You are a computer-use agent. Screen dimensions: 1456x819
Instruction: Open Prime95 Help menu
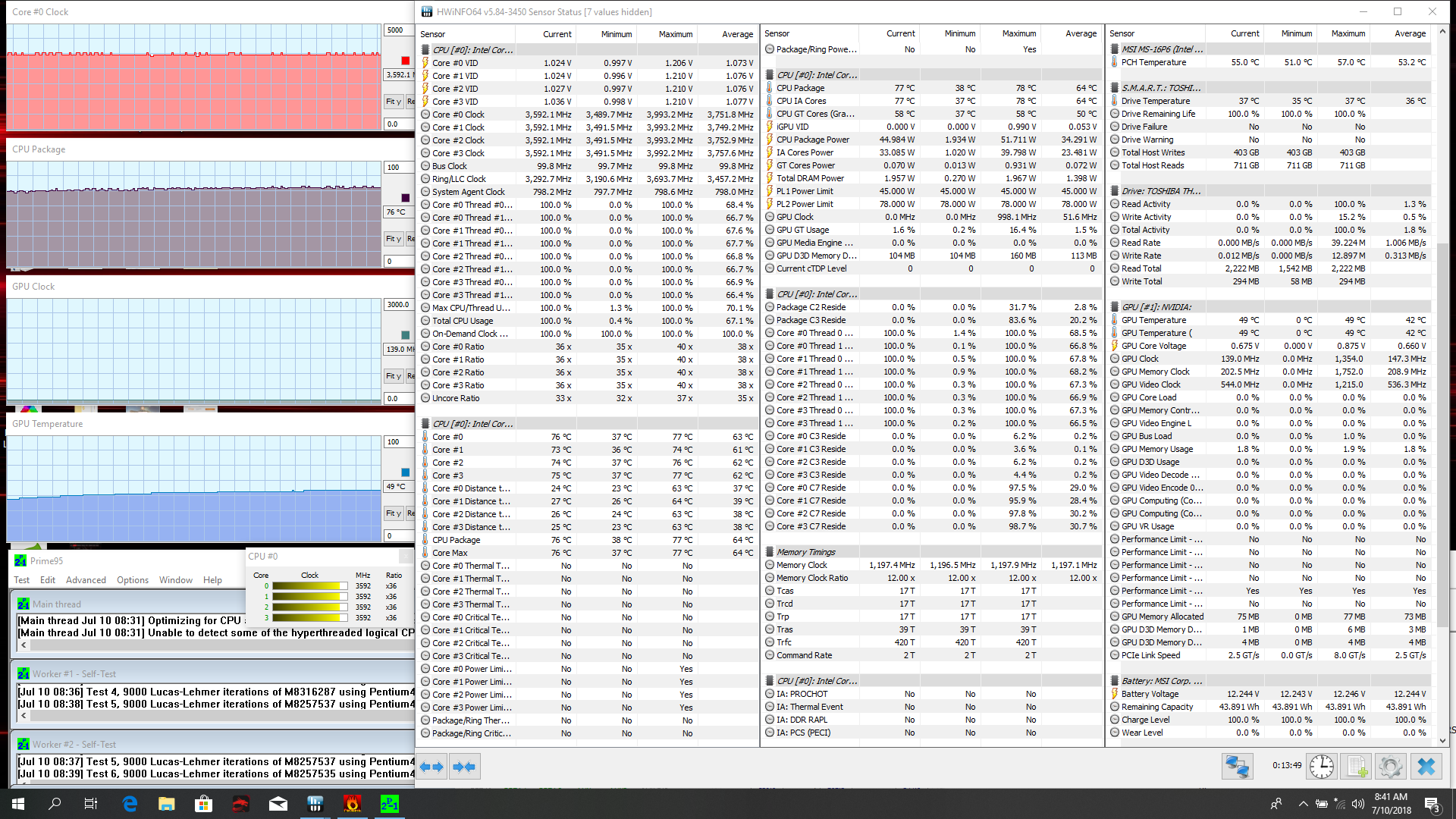point(212,580)
